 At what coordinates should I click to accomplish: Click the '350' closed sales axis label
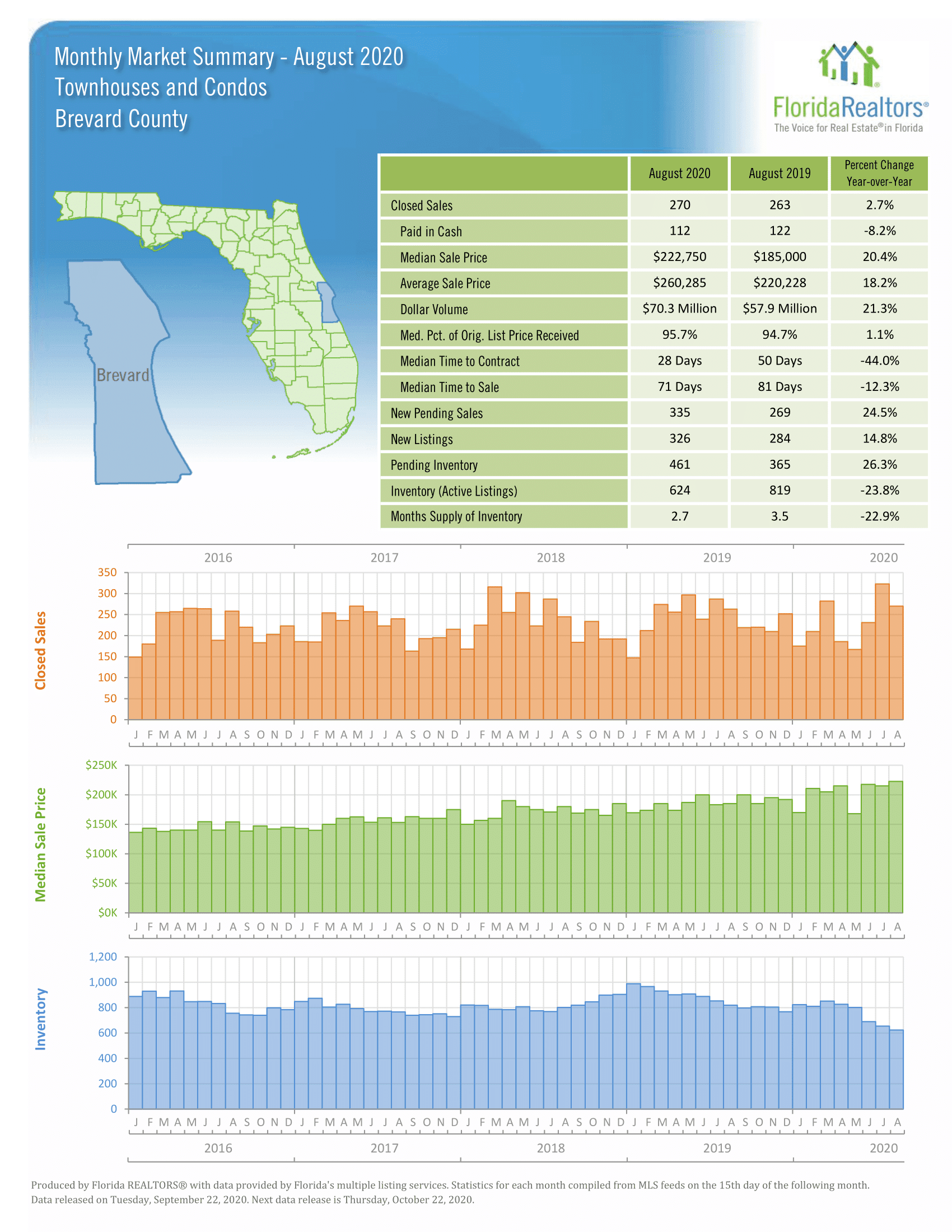coord(107,572)
